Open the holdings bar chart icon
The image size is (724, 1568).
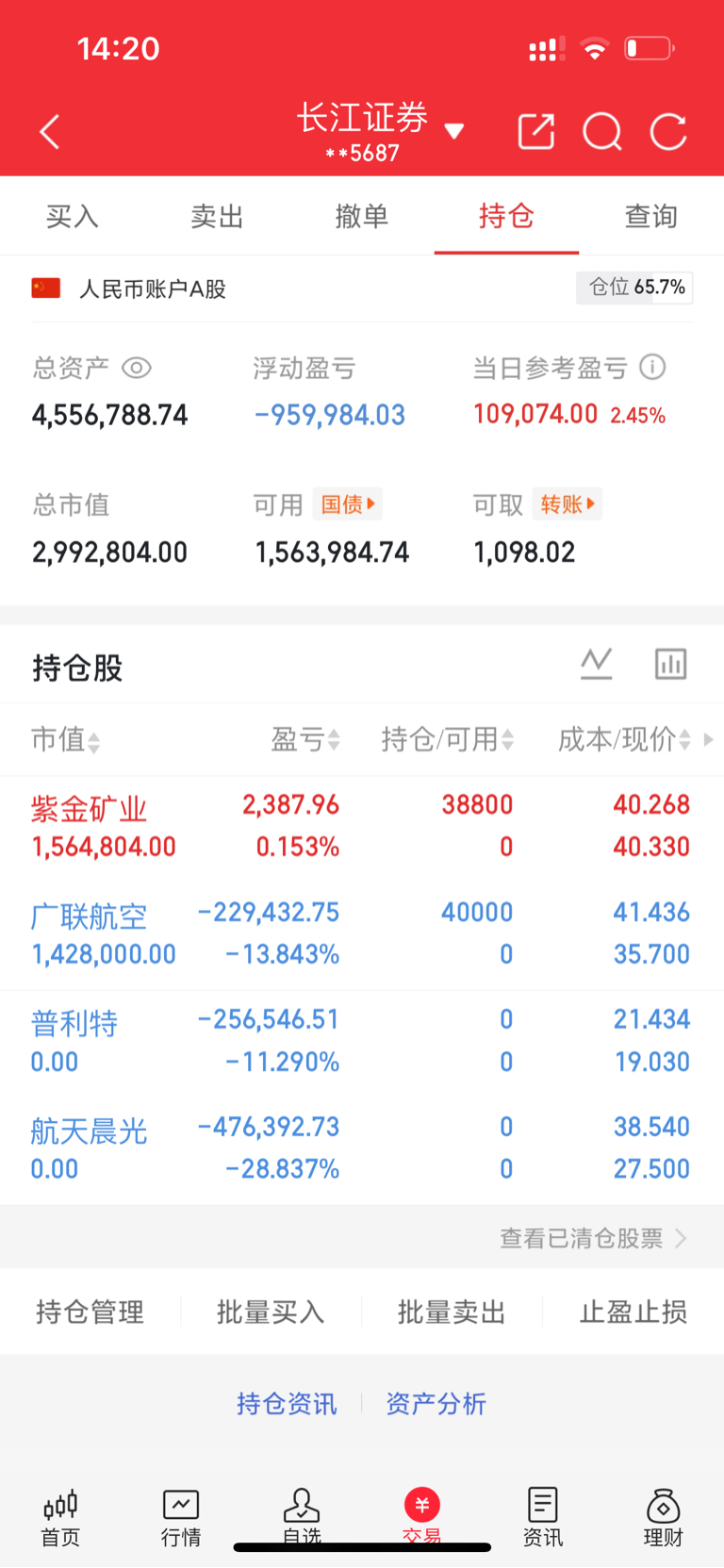[x=671, y=664]
